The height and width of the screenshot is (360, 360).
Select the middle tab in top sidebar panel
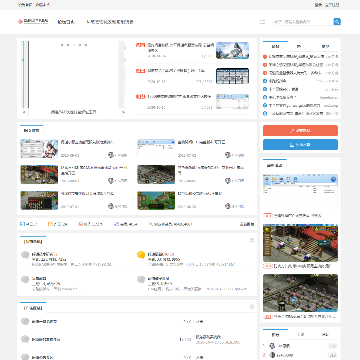(x=300, y=47)
